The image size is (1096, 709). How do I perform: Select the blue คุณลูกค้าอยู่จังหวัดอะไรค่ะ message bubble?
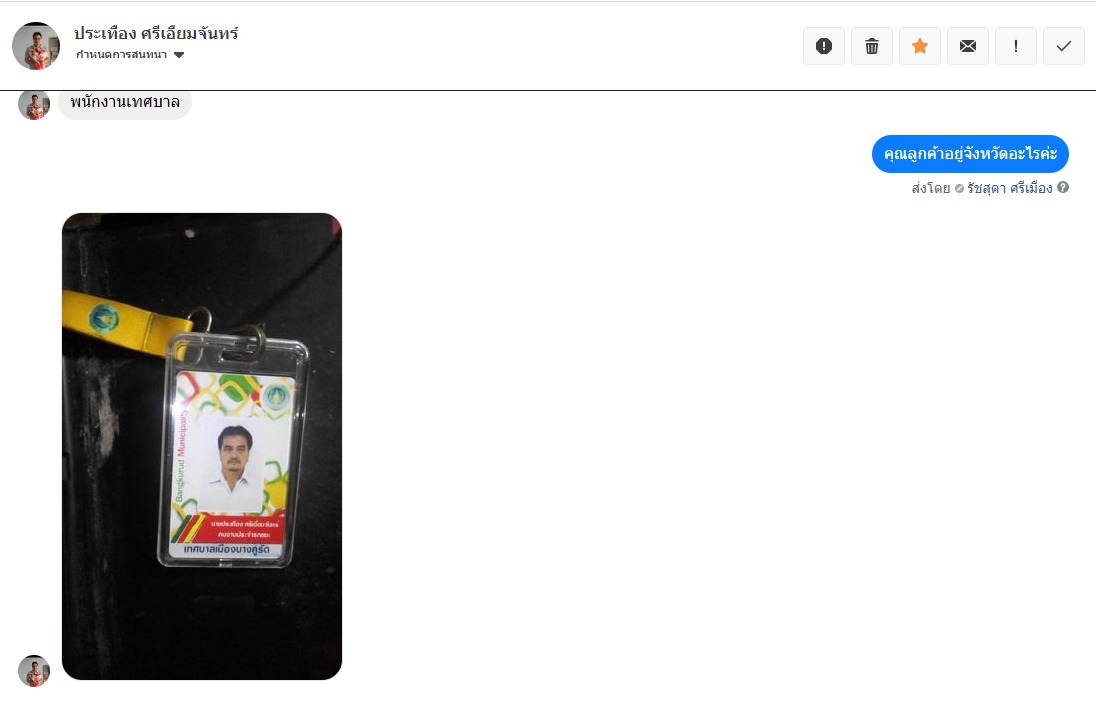pyautogui.click(x=970, y=154)
